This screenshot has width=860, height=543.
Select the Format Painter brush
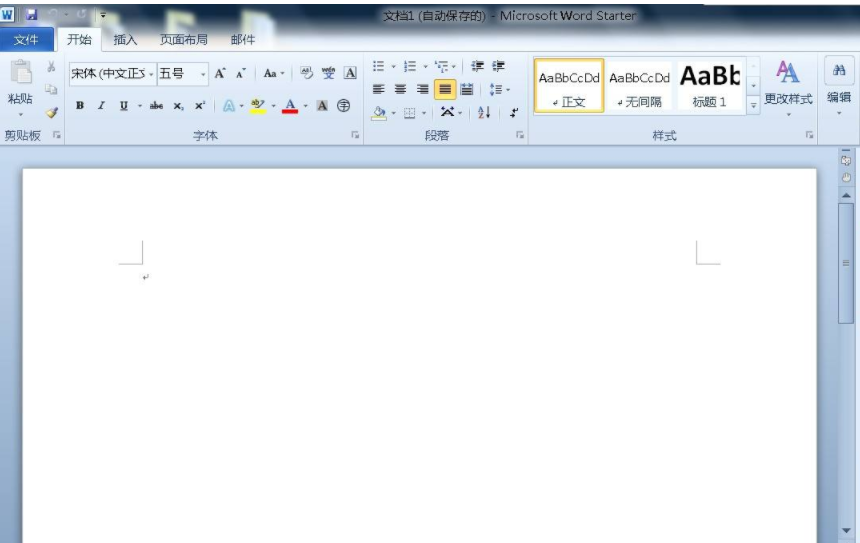[x=52, y=112]
